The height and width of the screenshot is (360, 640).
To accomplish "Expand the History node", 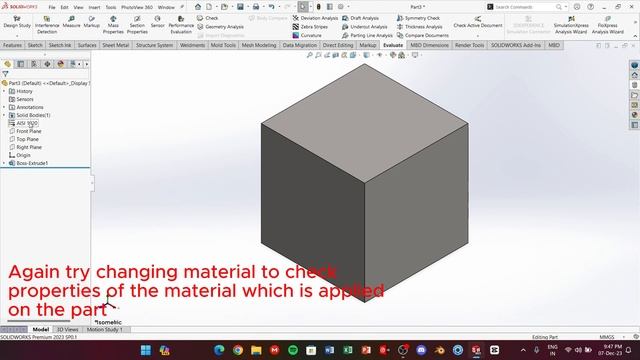I will 4,91.
